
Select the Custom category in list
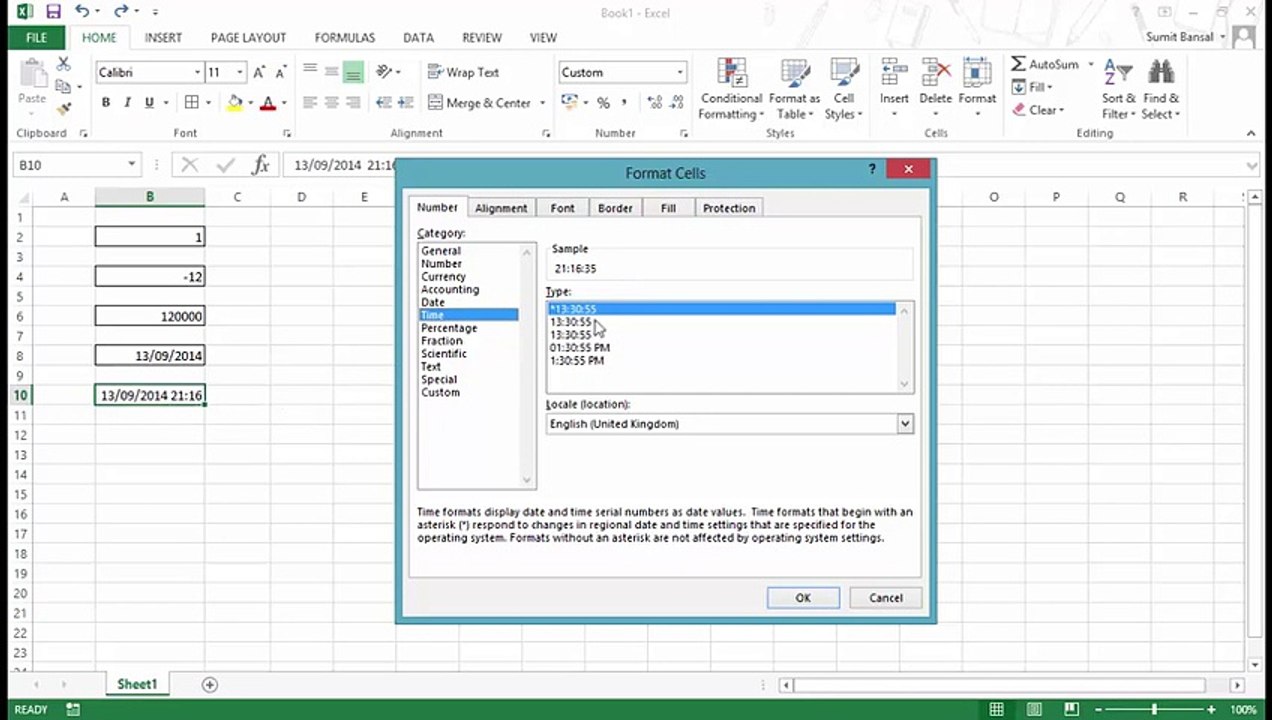pyautogui.click(x=441, y=392)
